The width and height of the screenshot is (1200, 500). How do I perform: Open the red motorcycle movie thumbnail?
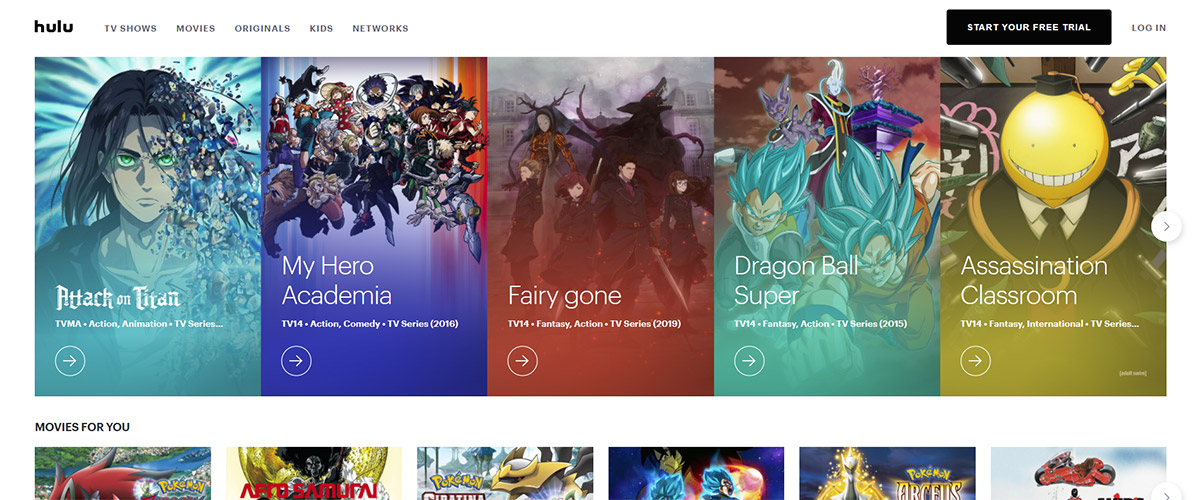1078,473
